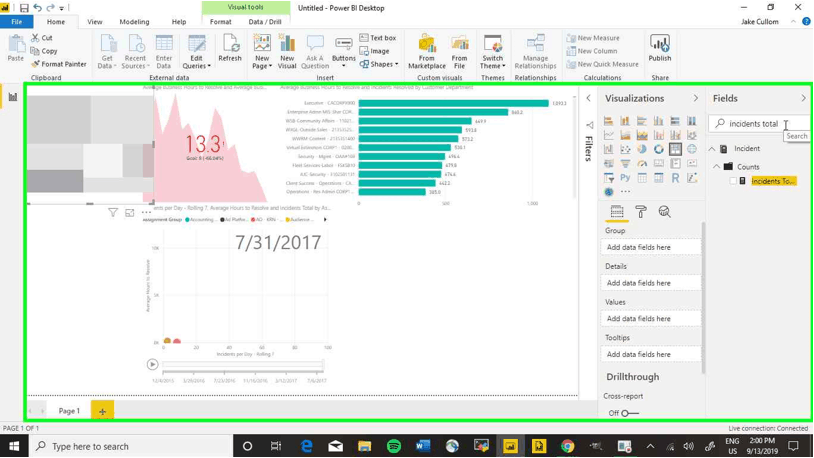Screen dimensions: 814x458
Task: Open the Help ribbon tab
Action: [x=179, y=22]
